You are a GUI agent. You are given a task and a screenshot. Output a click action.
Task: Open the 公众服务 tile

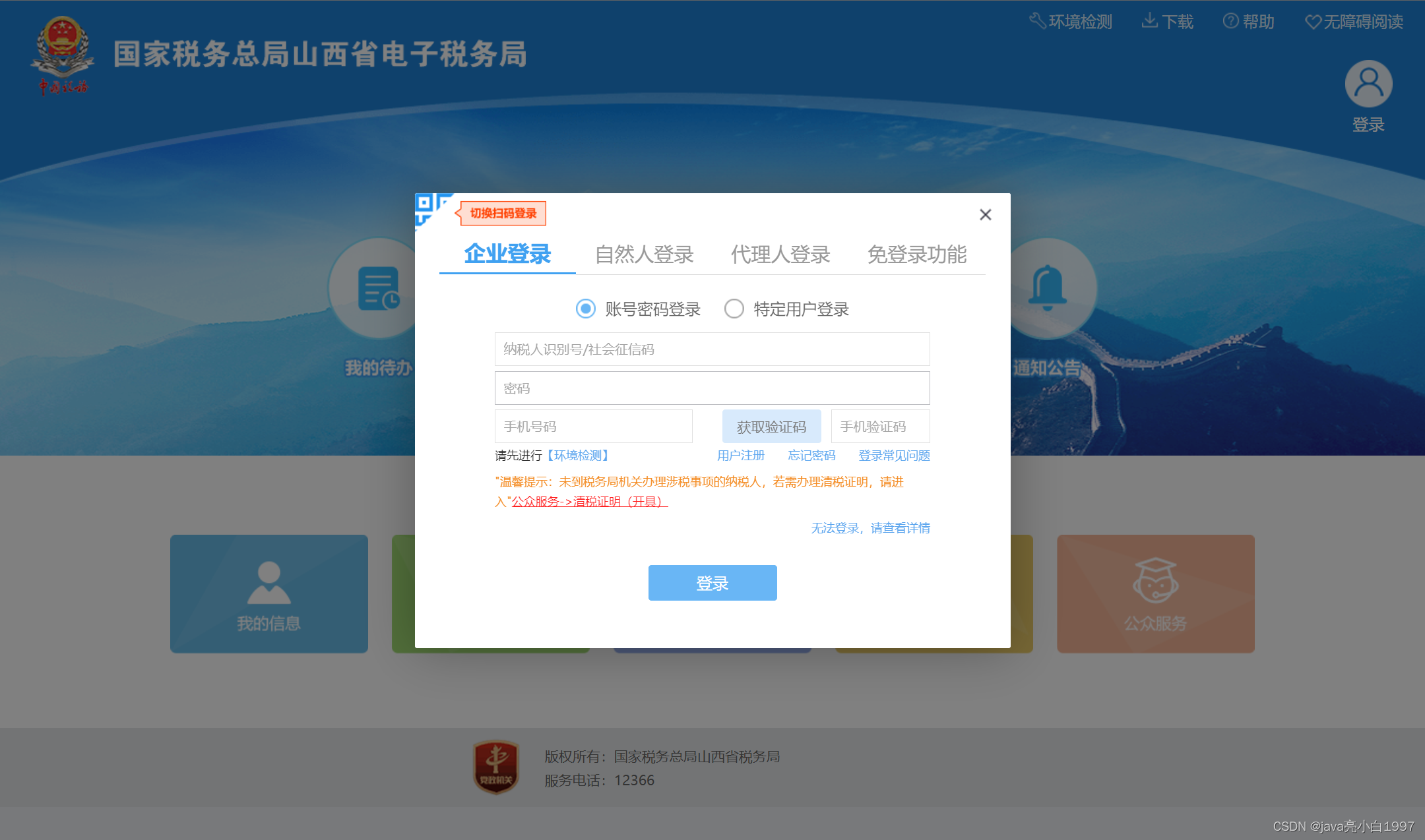point(1155,593)
